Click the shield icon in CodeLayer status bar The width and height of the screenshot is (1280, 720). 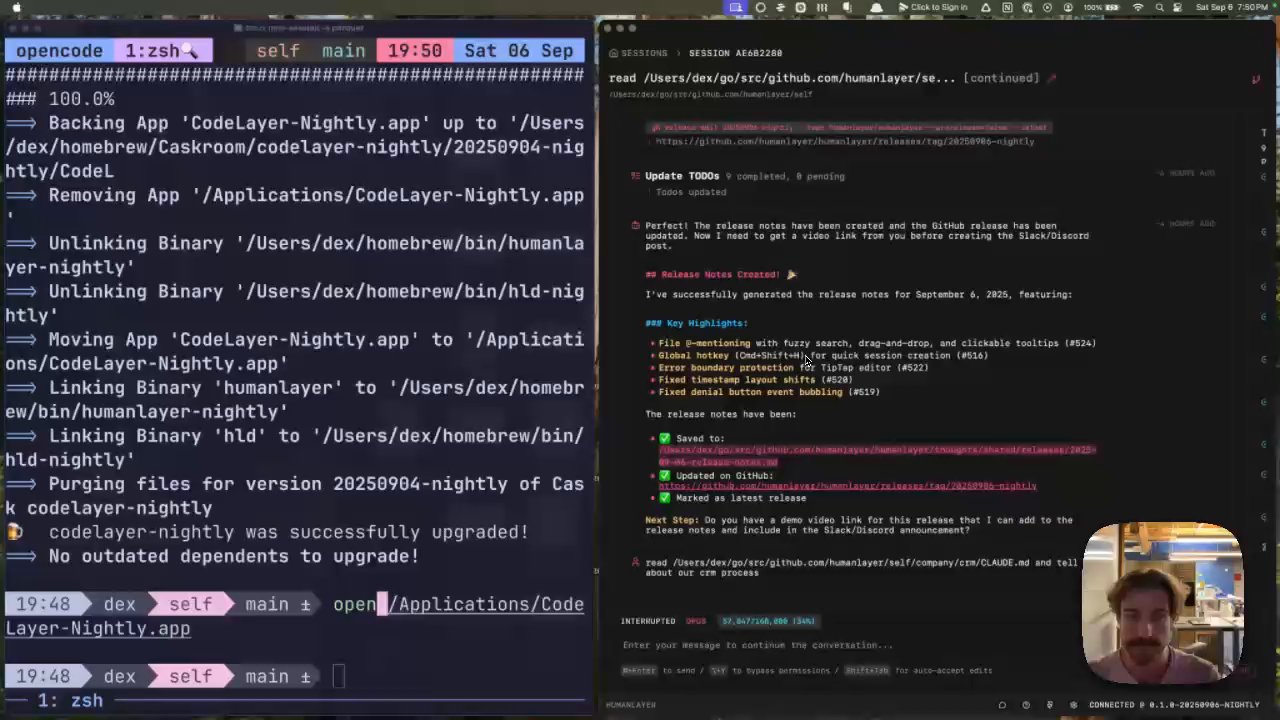tap(1050, 705)
